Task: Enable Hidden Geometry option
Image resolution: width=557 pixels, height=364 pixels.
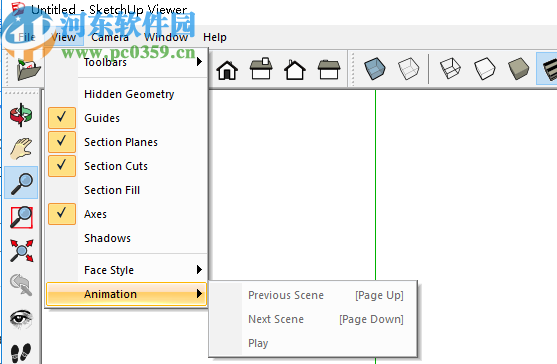Action: [126, 94]
